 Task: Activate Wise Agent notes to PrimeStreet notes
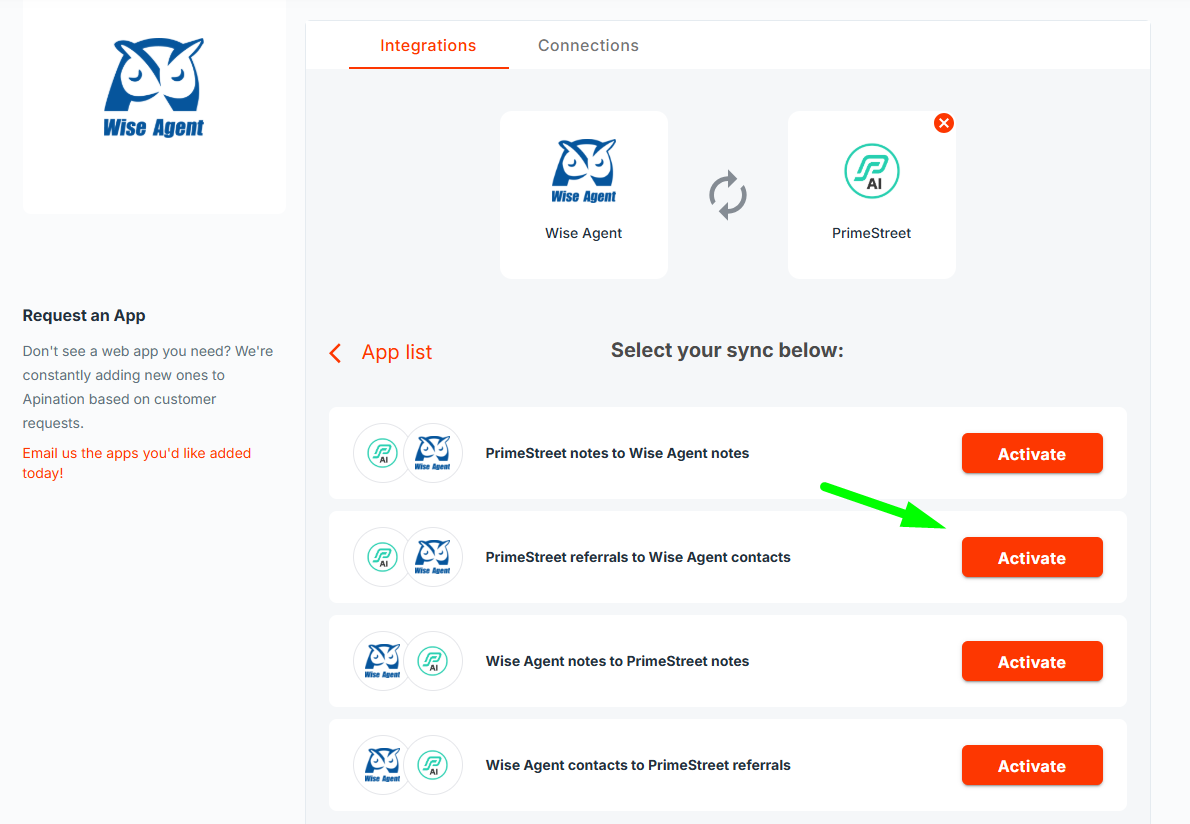click(x=1032, y=662)
